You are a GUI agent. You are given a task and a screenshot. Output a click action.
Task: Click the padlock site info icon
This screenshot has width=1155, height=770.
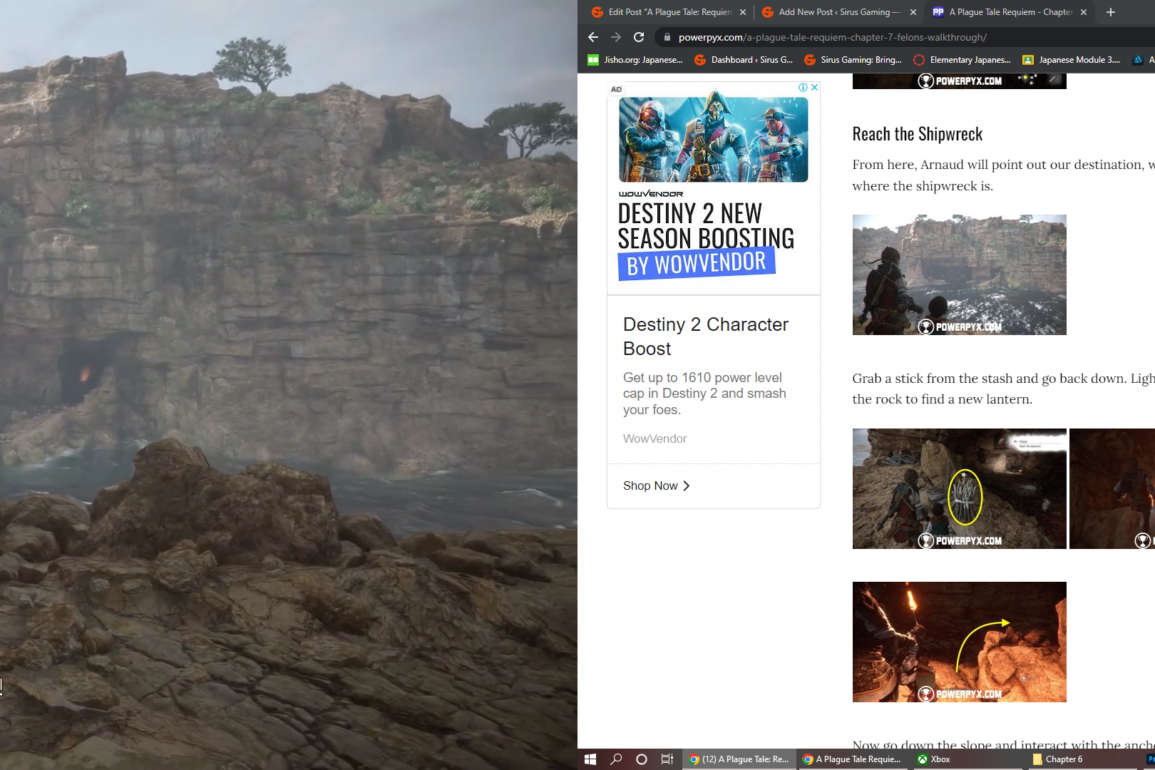coord(666,37)
